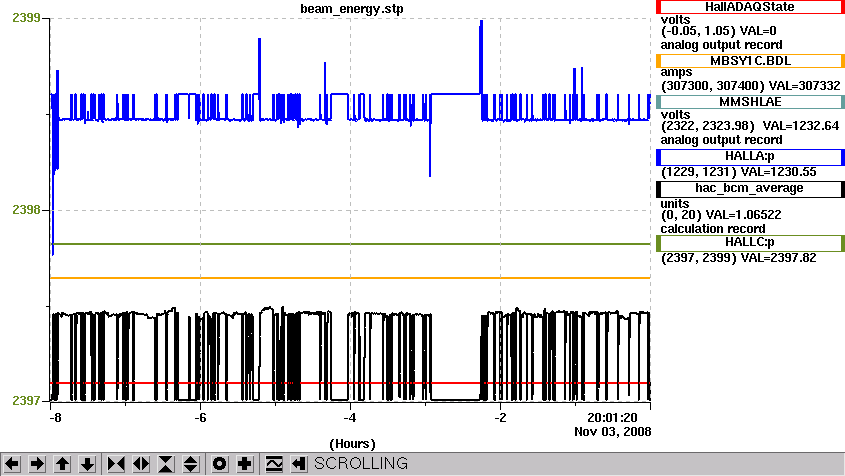845x476 pixels.
Task: Click the 20:01:20 timestamp
Action: pyautogui.click(x=612, y=418)
